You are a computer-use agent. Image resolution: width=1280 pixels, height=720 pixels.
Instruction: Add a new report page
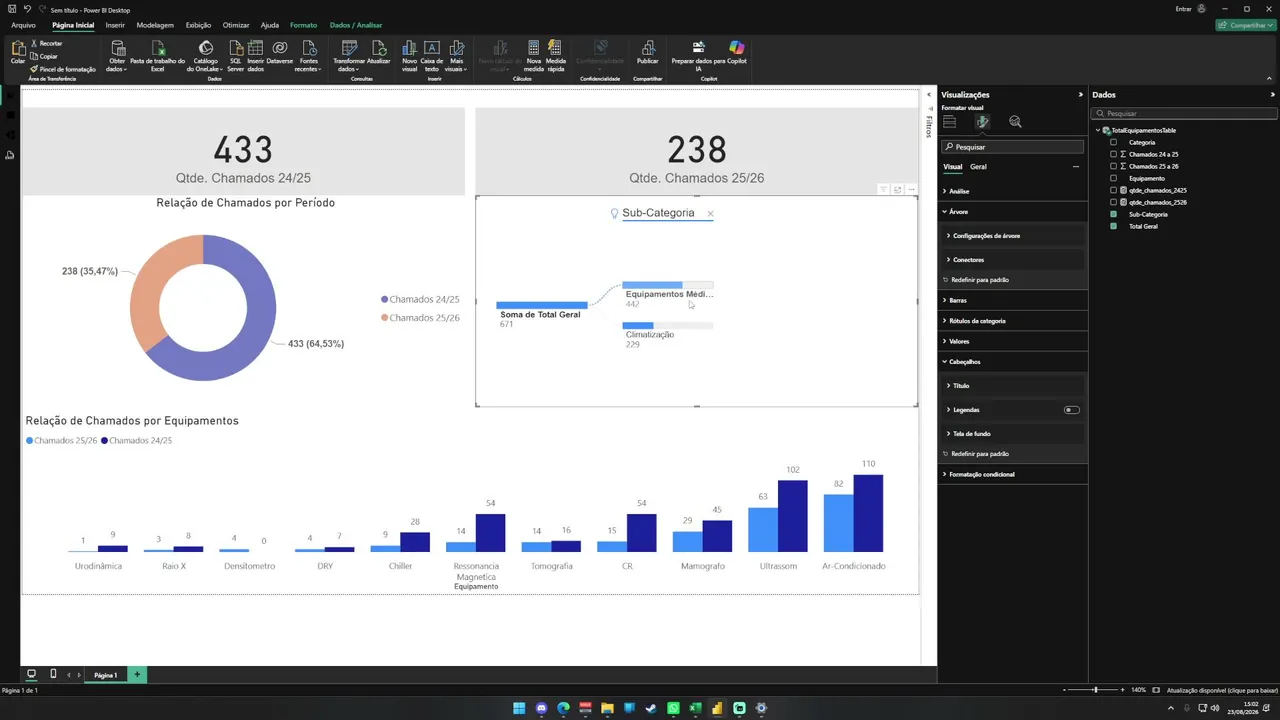[x=137, y=675]
